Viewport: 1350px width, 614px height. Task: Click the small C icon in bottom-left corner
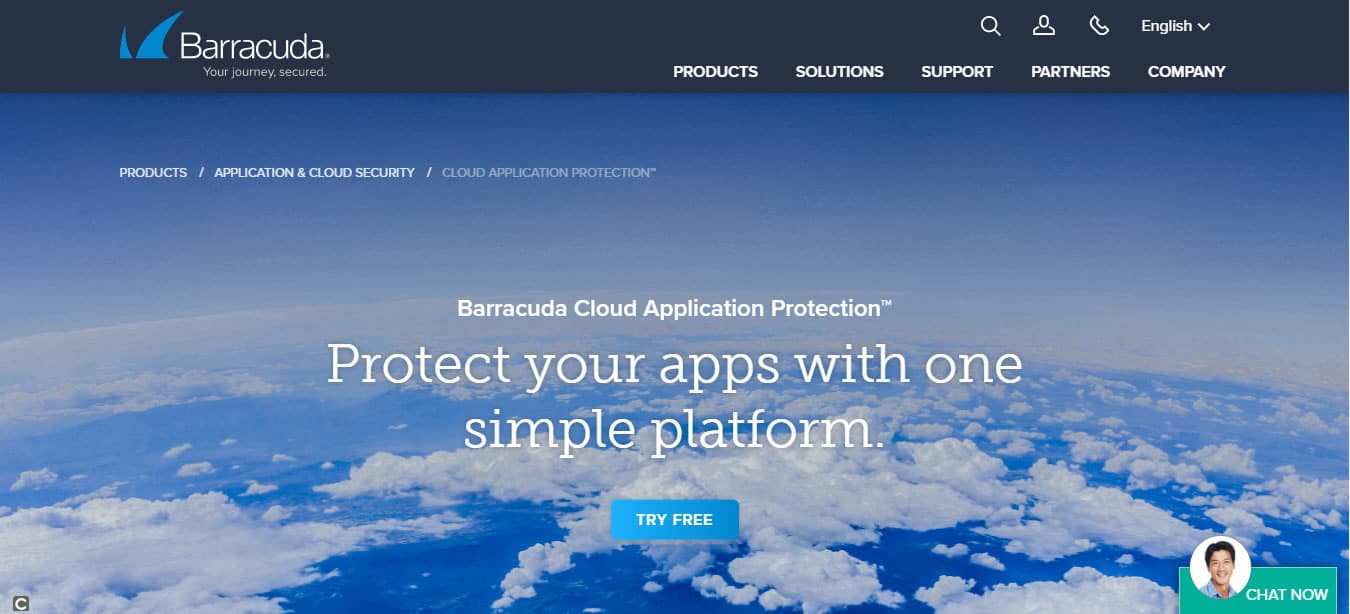point(21,603)
